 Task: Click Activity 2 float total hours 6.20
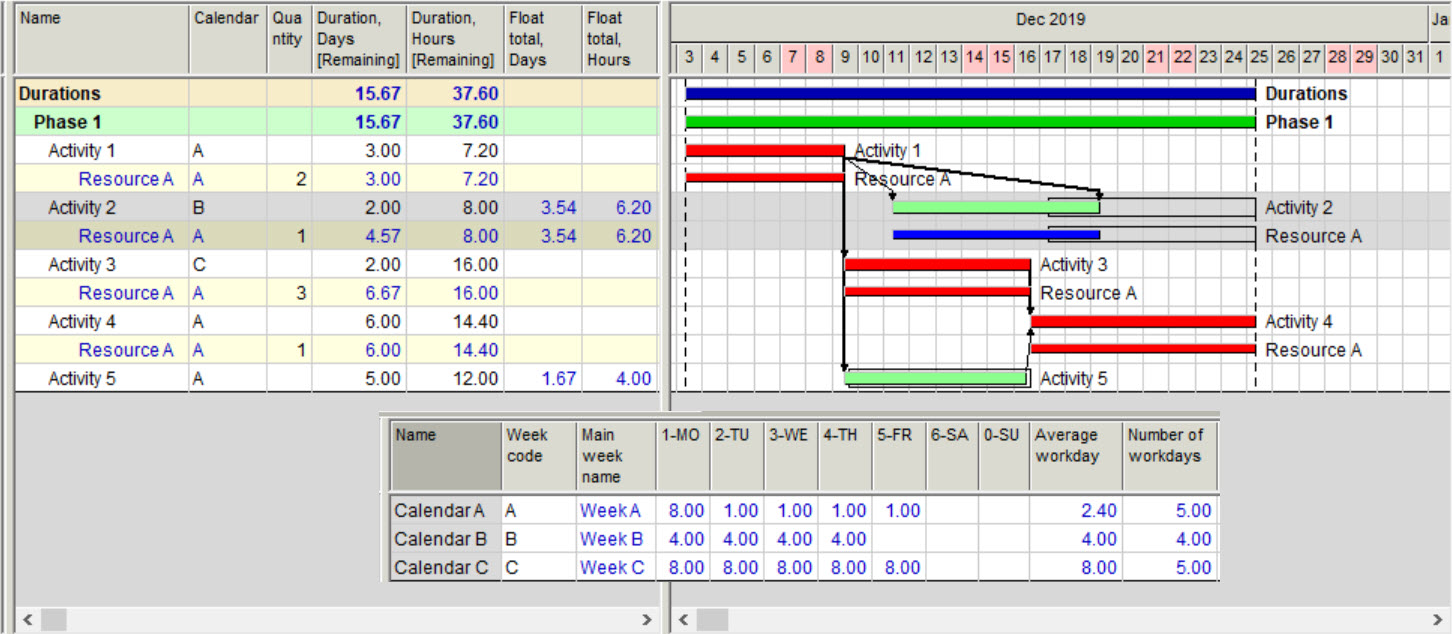pos(634,208)
